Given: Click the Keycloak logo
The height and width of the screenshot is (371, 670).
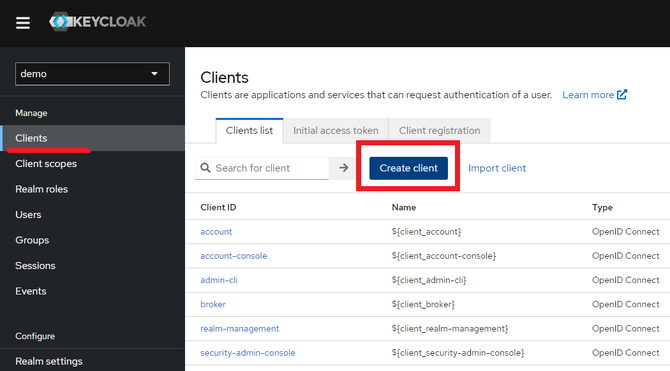Looking at the screenshot, I should click(97, 22).
